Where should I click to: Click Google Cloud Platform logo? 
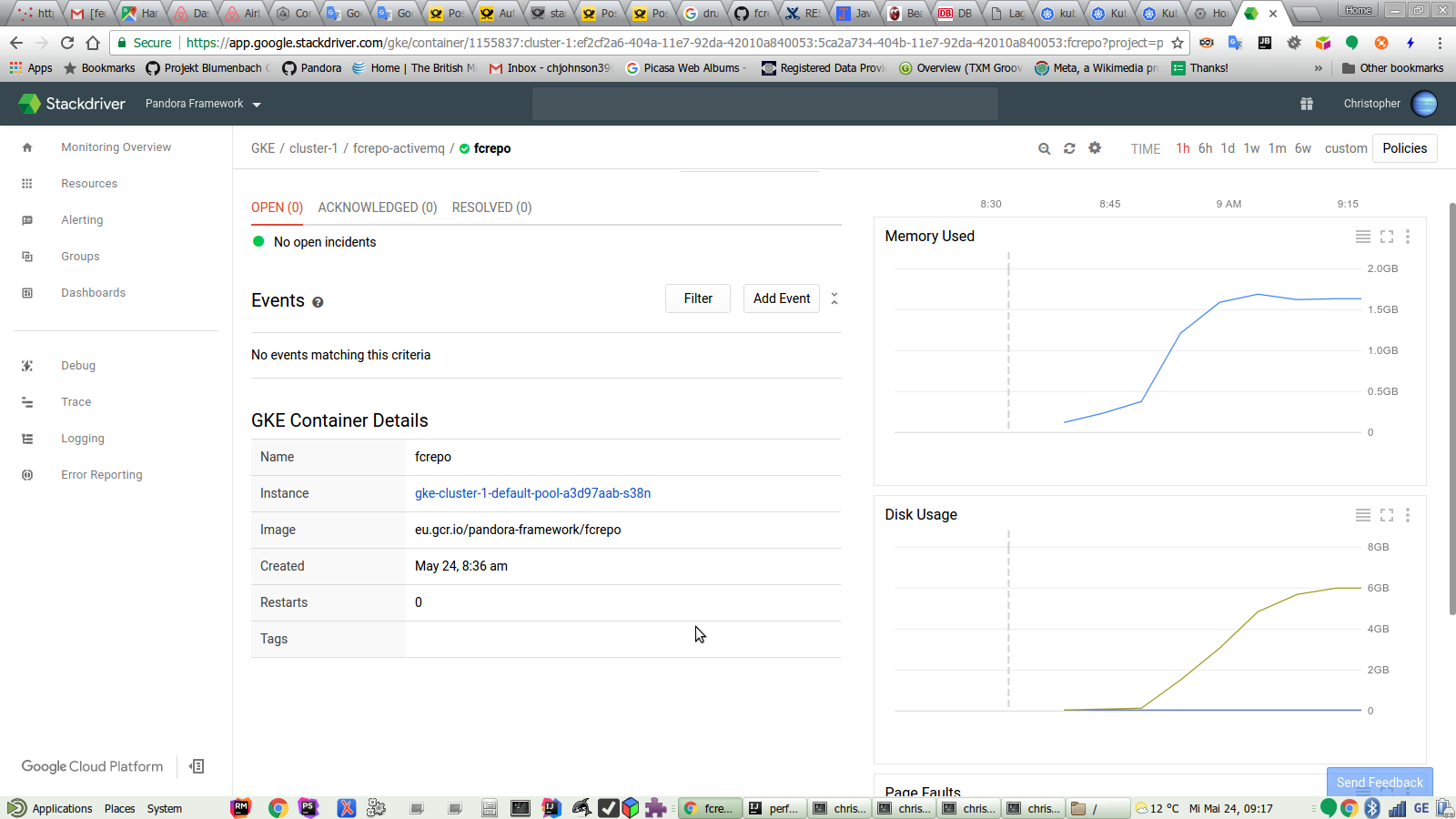(x=92, y=766)
